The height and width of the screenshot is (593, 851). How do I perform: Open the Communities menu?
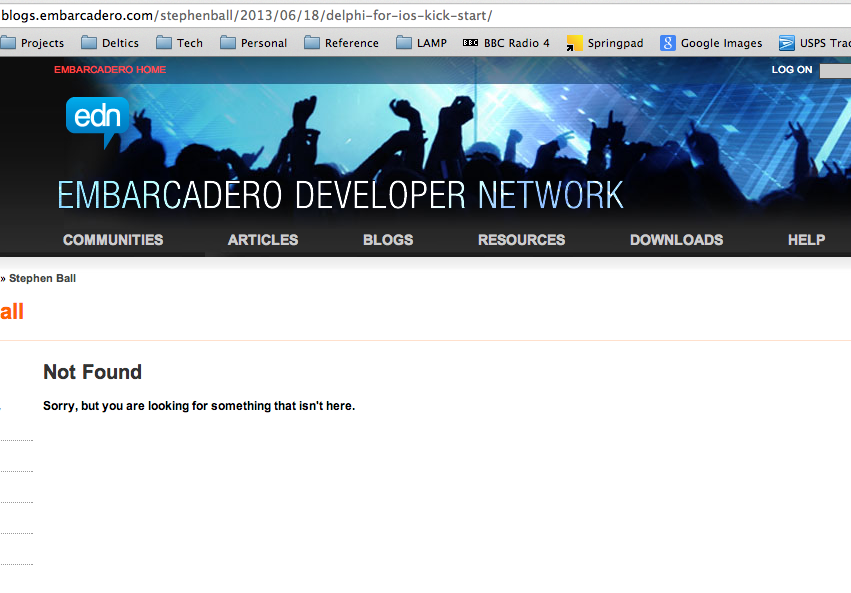tap(113, 240)
